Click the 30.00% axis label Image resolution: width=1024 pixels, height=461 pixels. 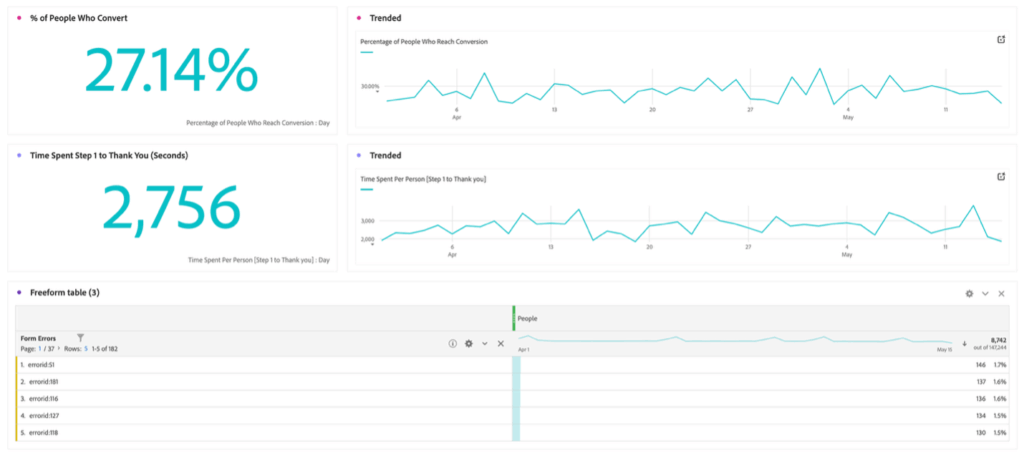click(x=370, y=86)
